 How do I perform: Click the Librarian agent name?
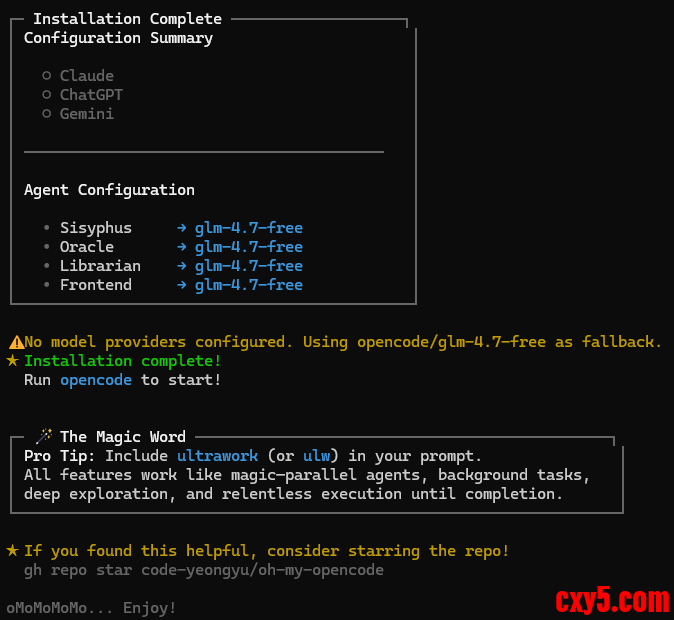(x=100, y=266)
